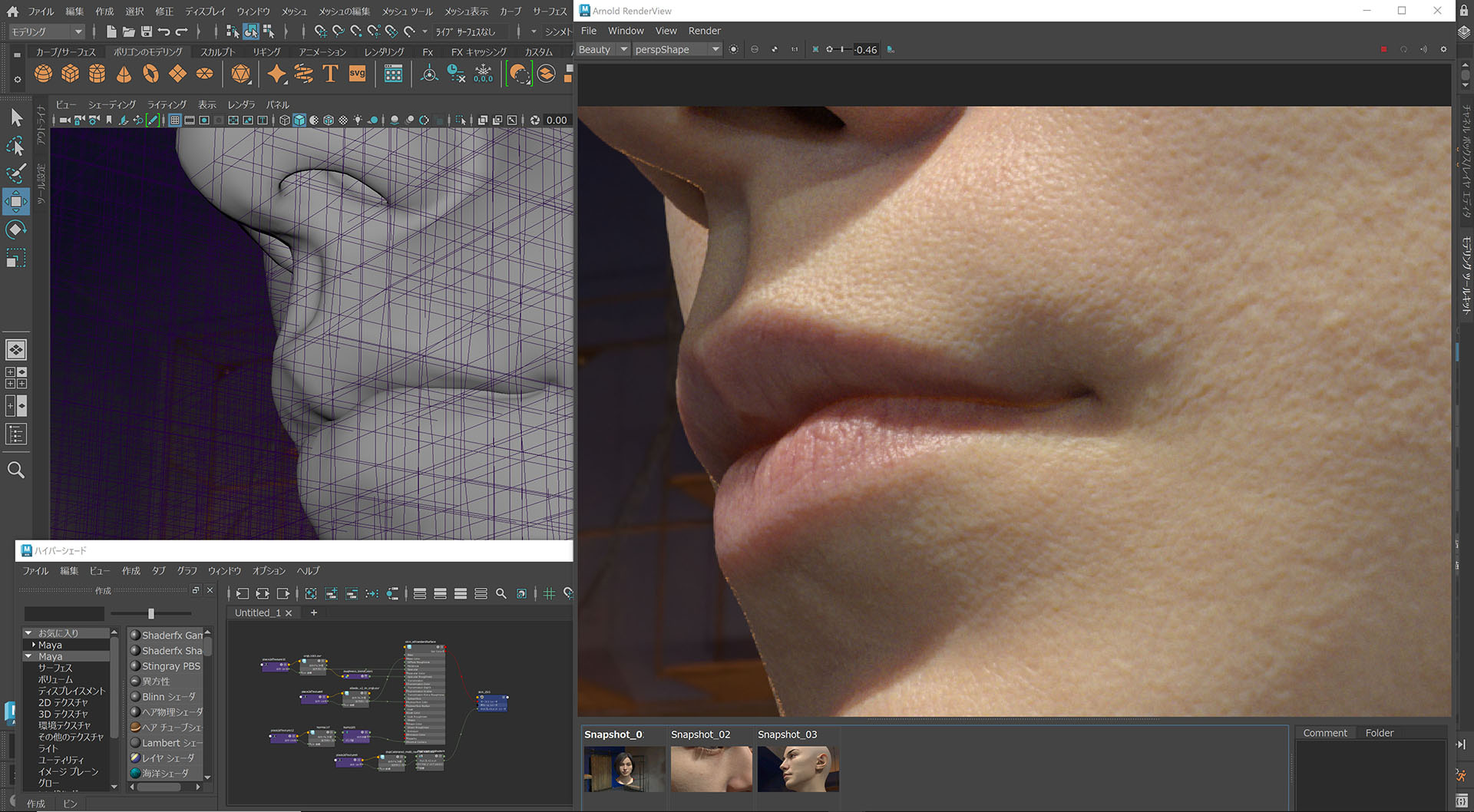Click the Arnold RenderView stop render red icon
The image size is (1474, 812).
tap(1383, 49)
